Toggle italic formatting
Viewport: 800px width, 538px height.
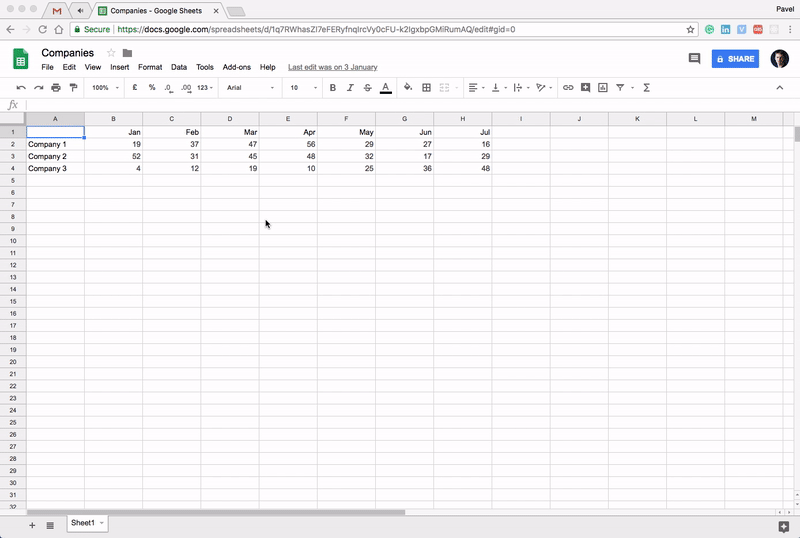point(350,88)
